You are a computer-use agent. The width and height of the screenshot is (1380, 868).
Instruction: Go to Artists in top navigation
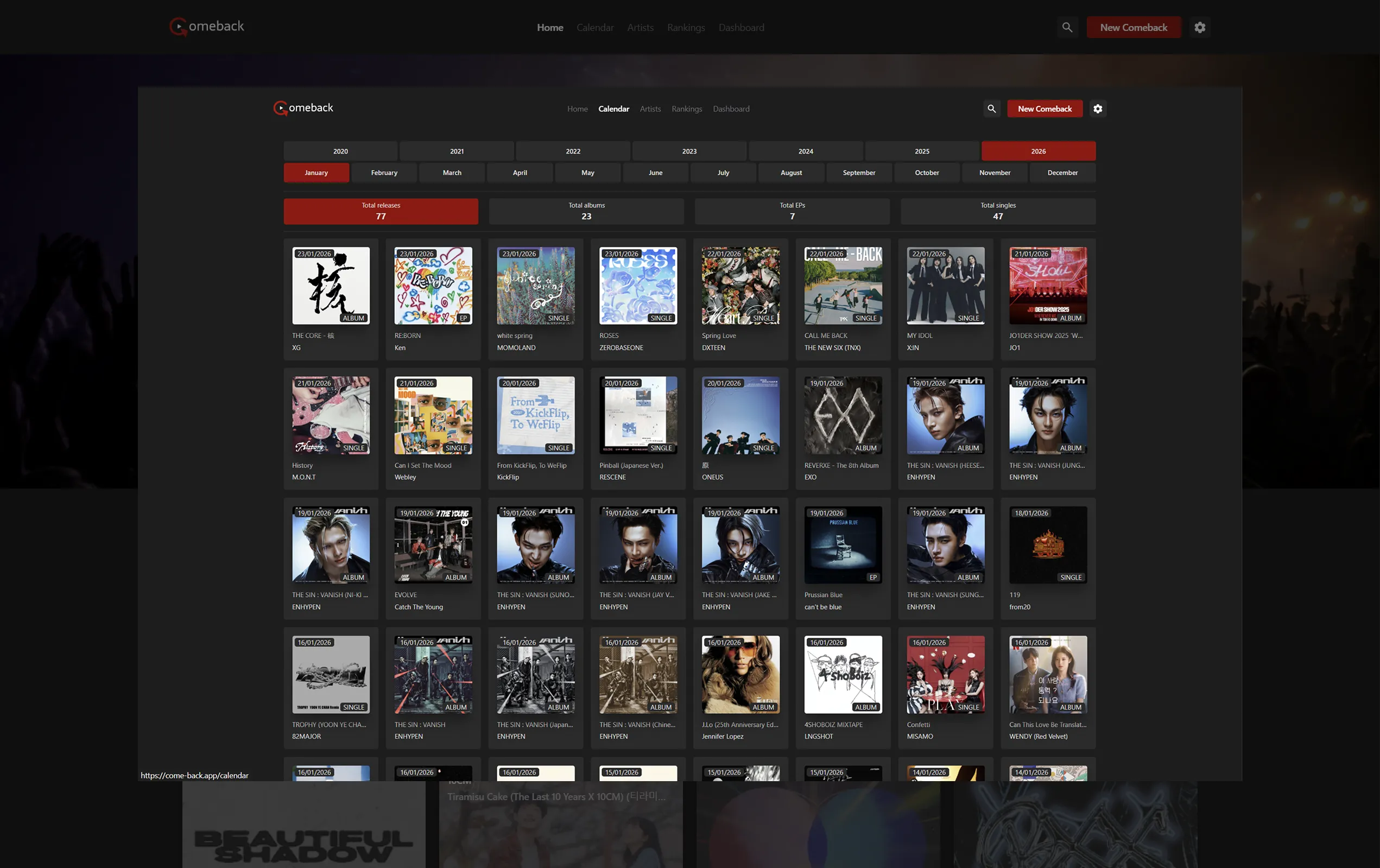(x=640, y=28)
